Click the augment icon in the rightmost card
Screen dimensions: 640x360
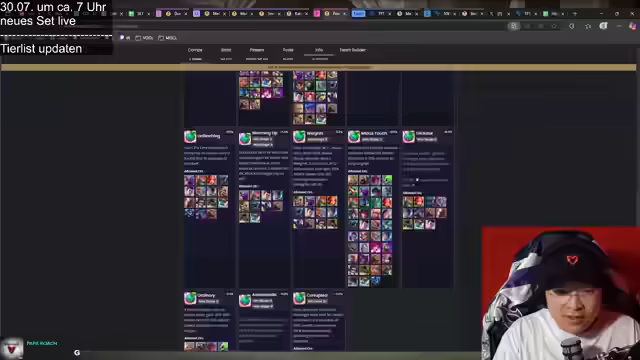[x=409, y=137]
